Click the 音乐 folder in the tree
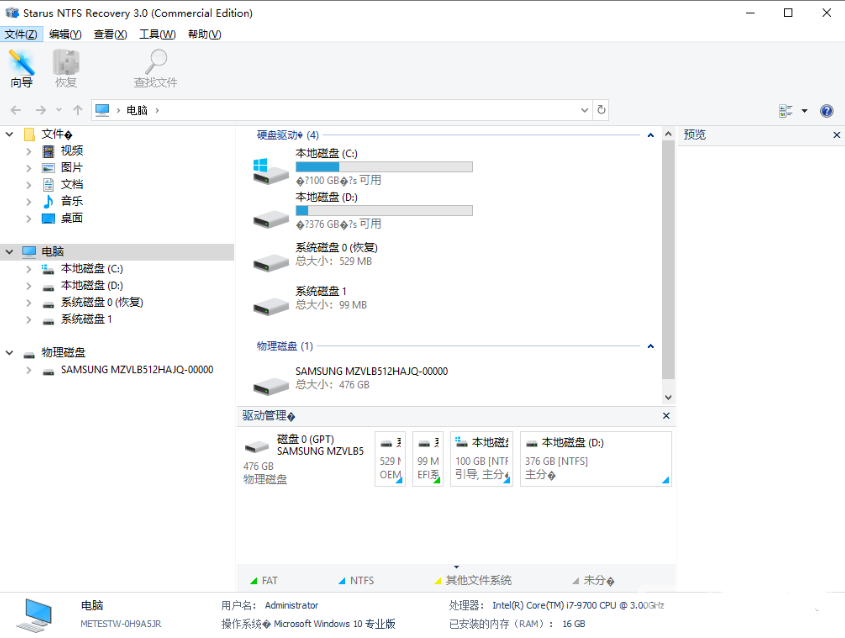This screenshot has height=638, width=845. [72, 201]
